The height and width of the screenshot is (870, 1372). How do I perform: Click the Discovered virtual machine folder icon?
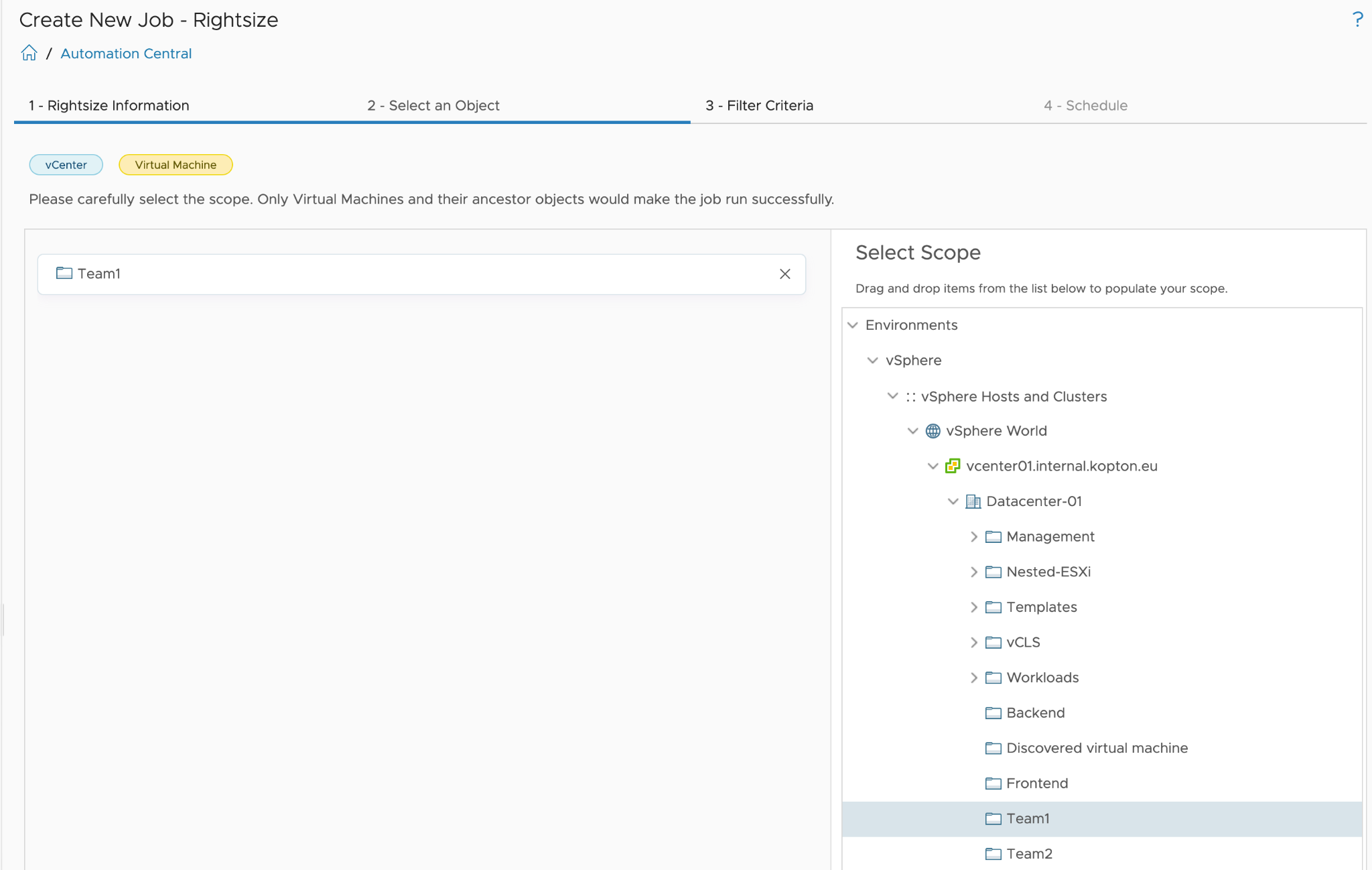(993, 748)
